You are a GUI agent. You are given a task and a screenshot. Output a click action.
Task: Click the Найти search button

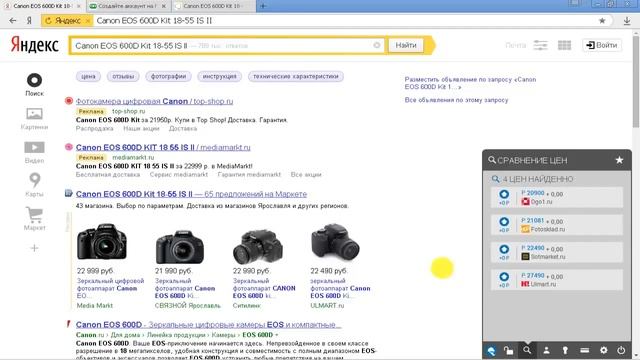click(406, 45)
